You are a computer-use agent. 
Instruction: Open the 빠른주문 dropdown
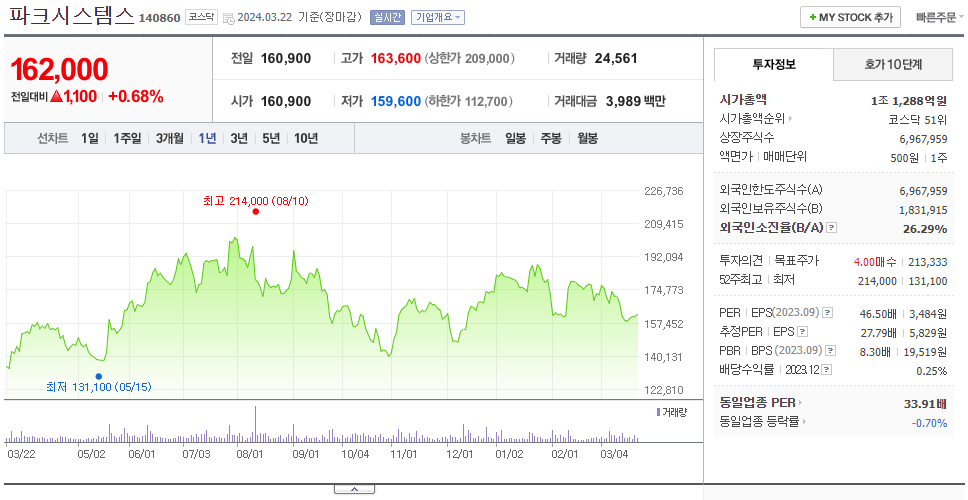coord(940,17)
